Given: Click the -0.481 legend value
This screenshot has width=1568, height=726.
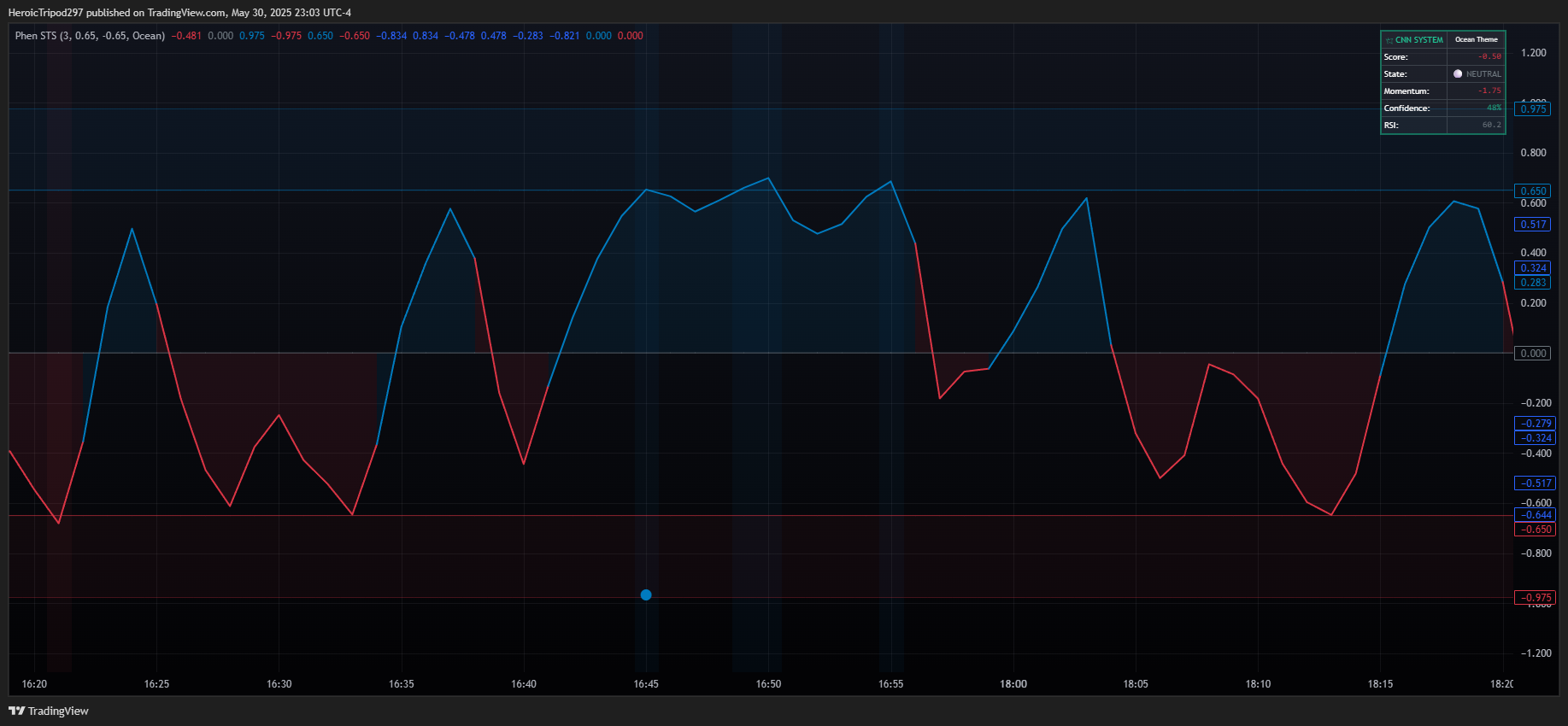Looking at the screenshot, I should (186, 36).
